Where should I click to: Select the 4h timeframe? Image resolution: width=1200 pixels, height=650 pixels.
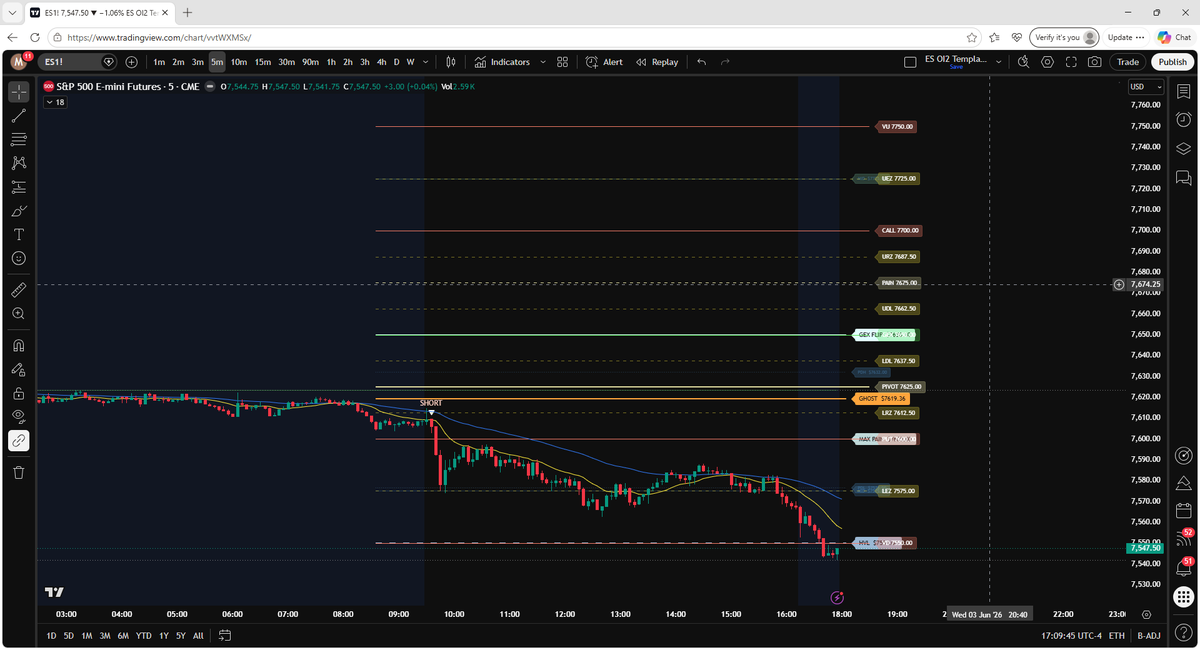[x=381, y=62]
